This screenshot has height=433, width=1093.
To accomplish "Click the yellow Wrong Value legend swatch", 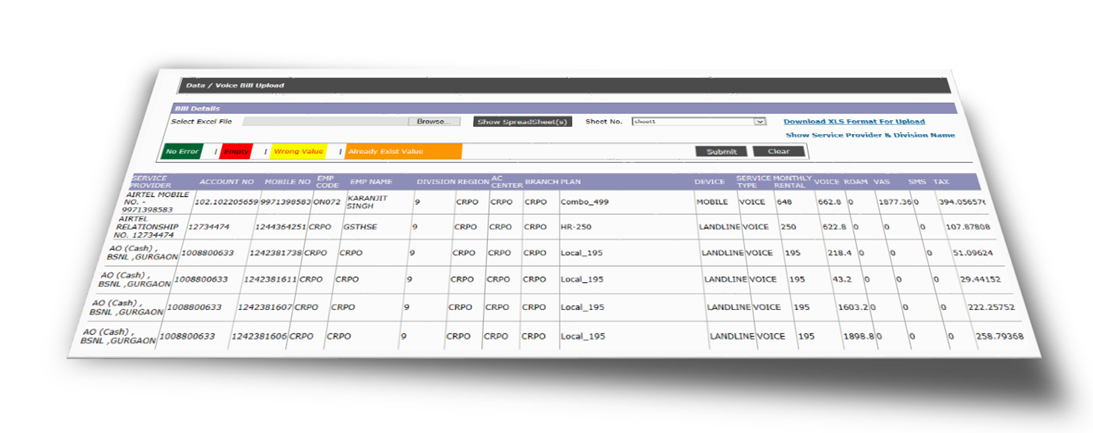I will coord(298,151).
